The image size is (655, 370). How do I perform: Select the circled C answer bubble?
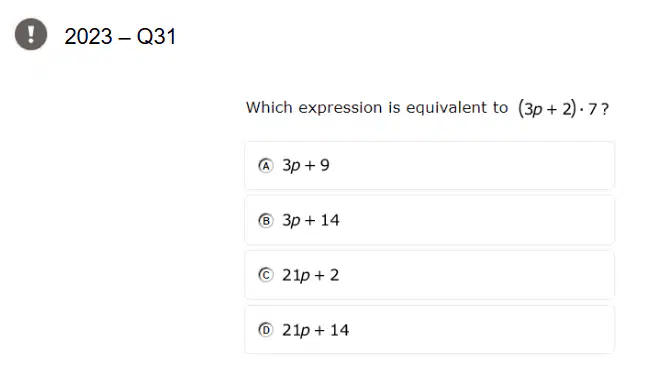coord(266,275)
